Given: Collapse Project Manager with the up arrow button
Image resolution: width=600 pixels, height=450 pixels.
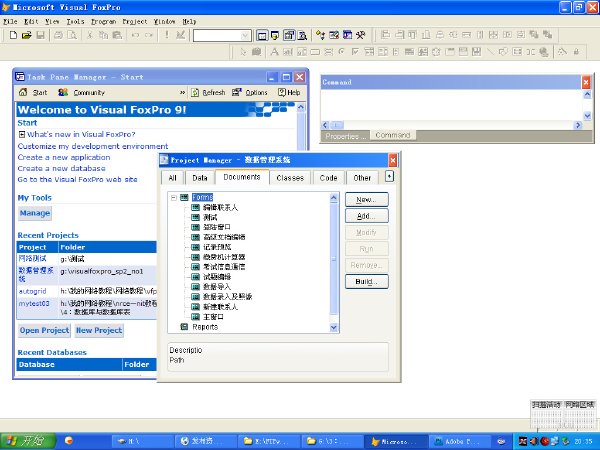Looking at the screenshot, I should pos(389,176).
